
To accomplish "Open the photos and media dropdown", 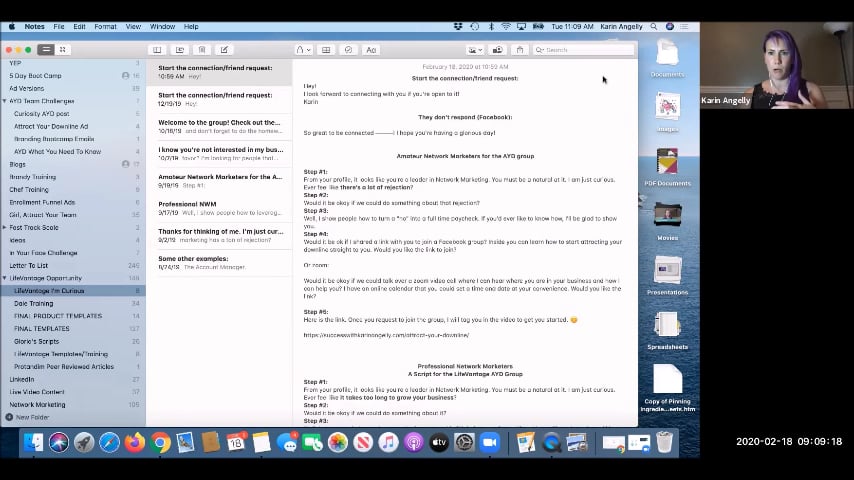I will click(474, 50).
